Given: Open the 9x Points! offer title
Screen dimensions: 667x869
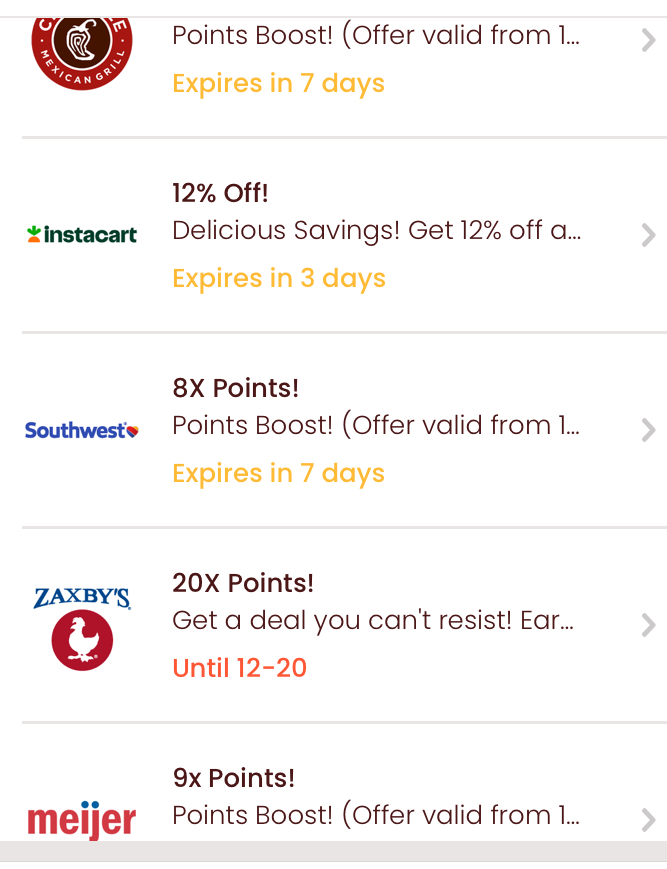Looking at the screenshot, I should tap(233, 778).
